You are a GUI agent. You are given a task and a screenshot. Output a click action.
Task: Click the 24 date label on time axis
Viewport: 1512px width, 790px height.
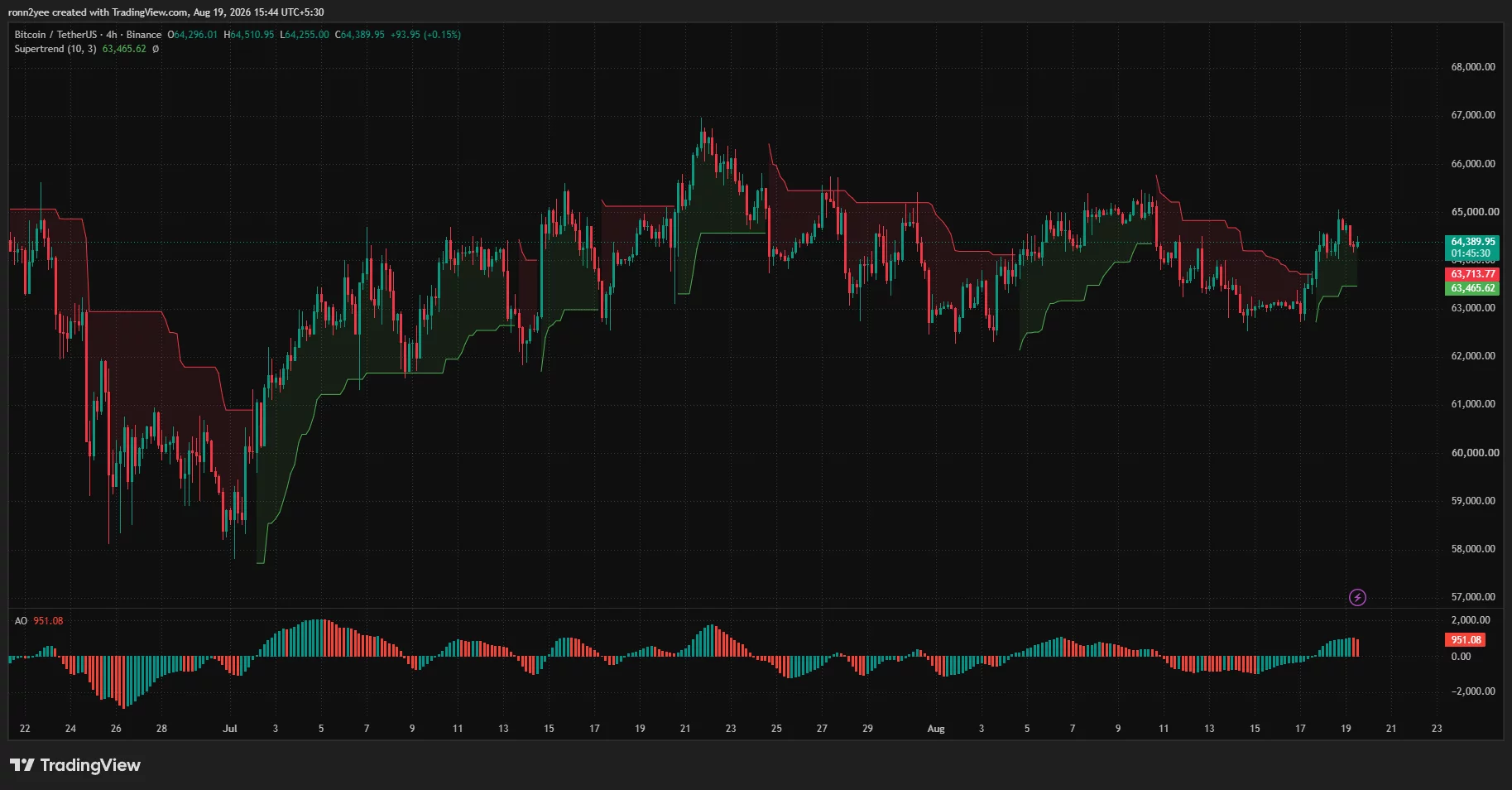click(70, 729)
